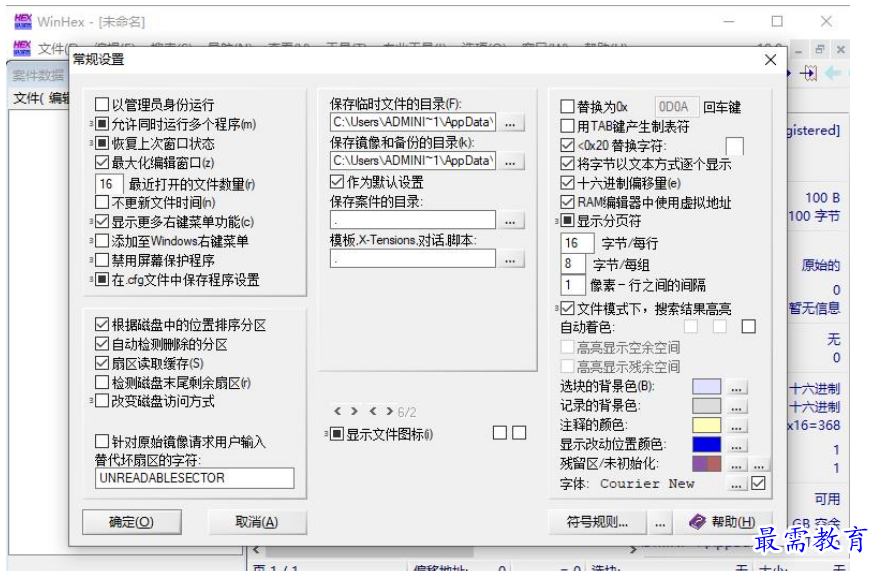Toggle 恢复上次窗口状态 checkbox

[x=102, y=144]
